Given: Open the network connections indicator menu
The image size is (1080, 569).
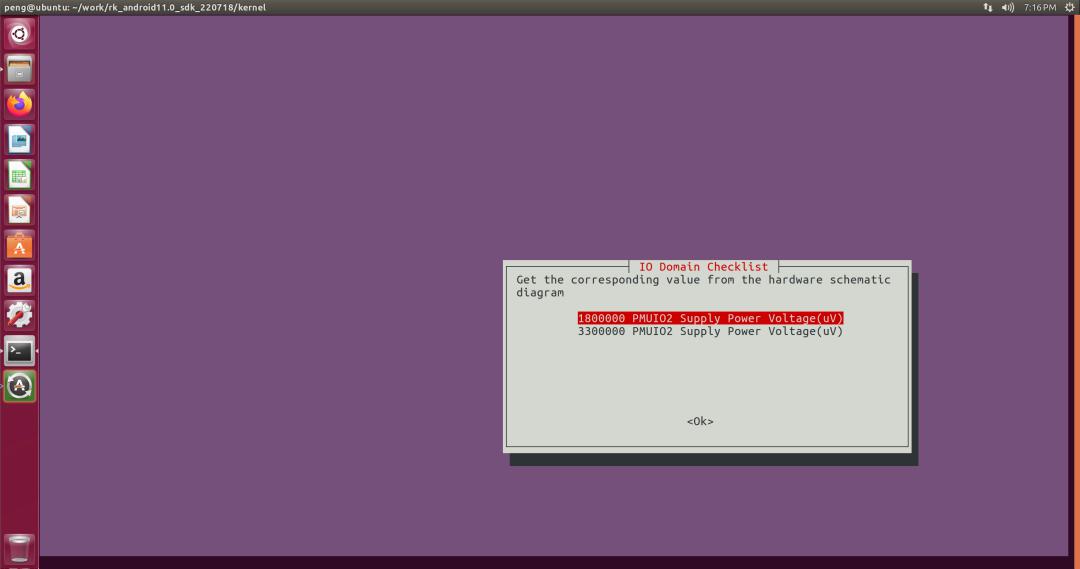Looking at the screenshot, I should point(988,7).
